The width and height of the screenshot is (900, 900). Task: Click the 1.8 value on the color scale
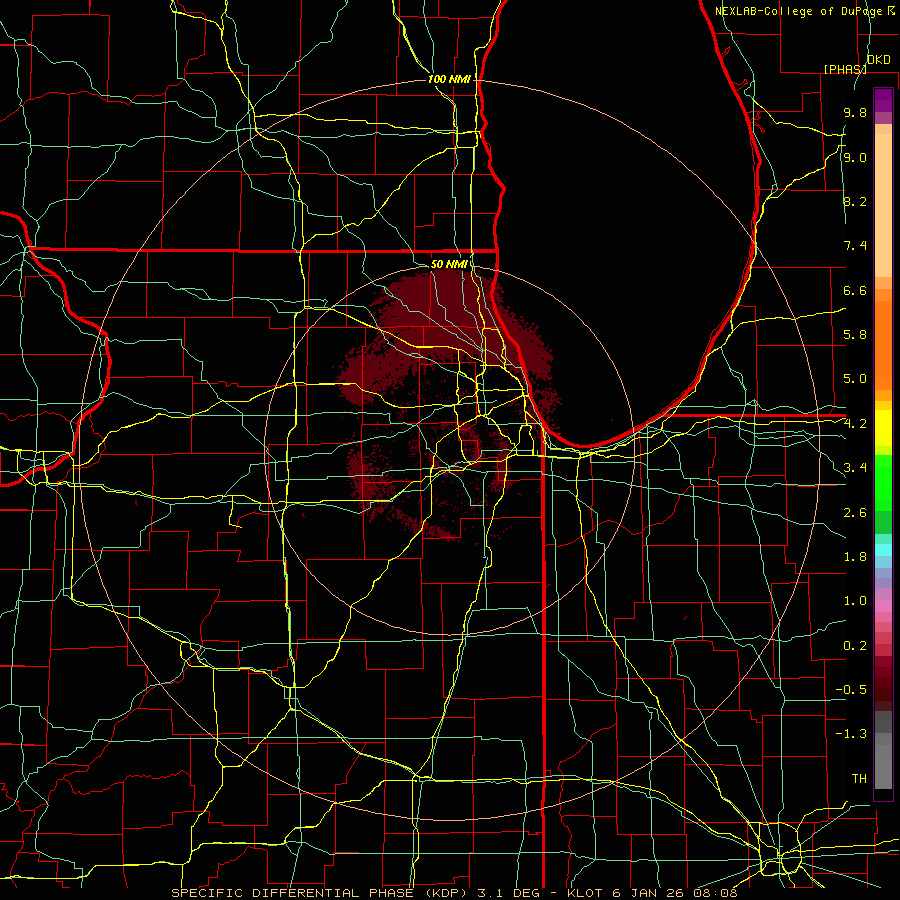(x=855, y=557)
